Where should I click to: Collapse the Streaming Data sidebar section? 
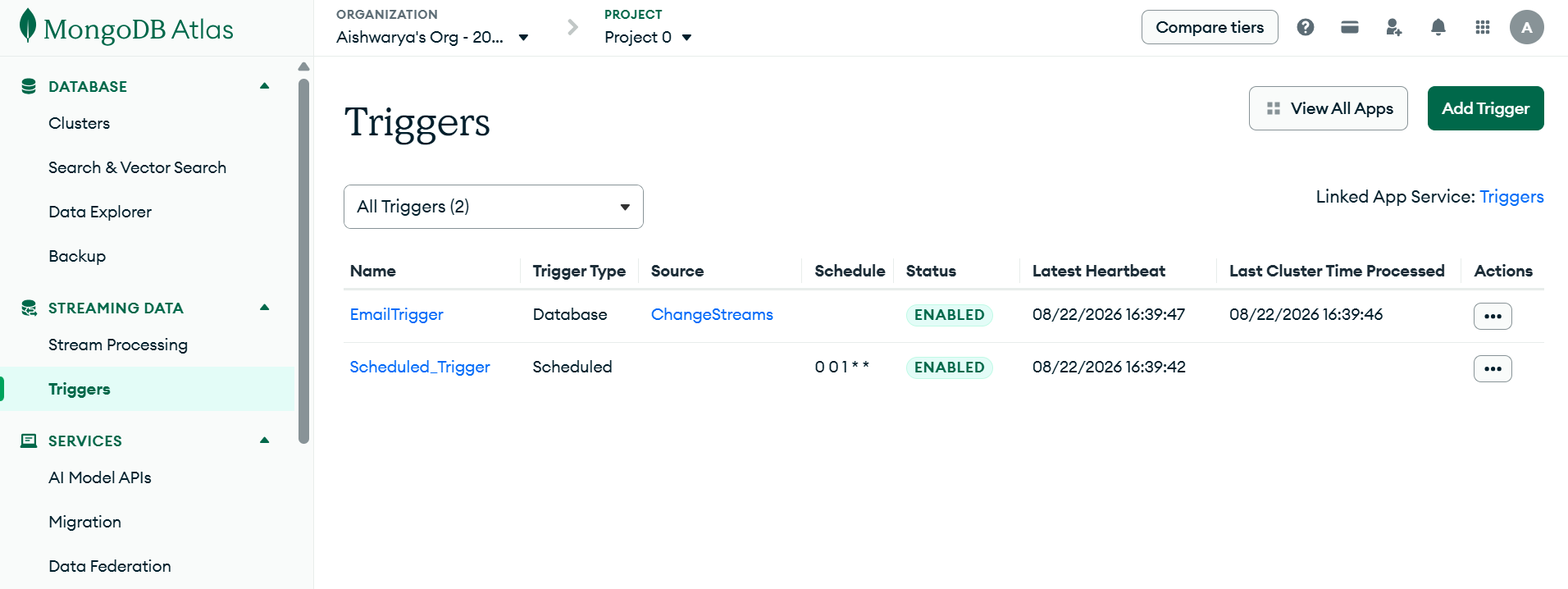click(x=264, y=308)
